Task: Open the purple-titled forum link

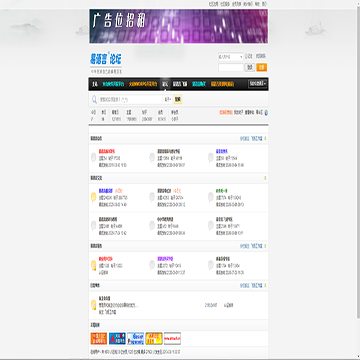Action: 165,259
